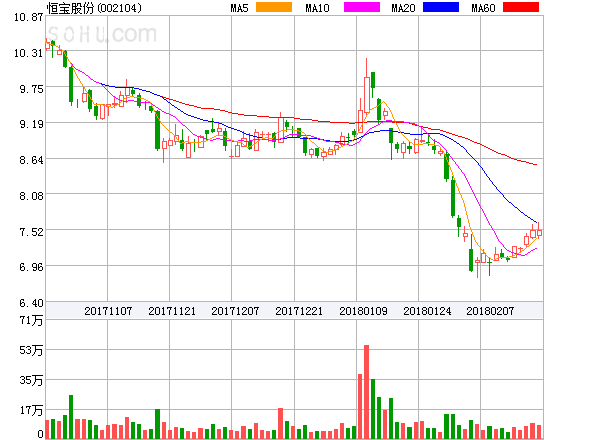The height and width of the screenshot is (440, 600).
Task: Click the 20180109 date label
Action: [363, 311]
